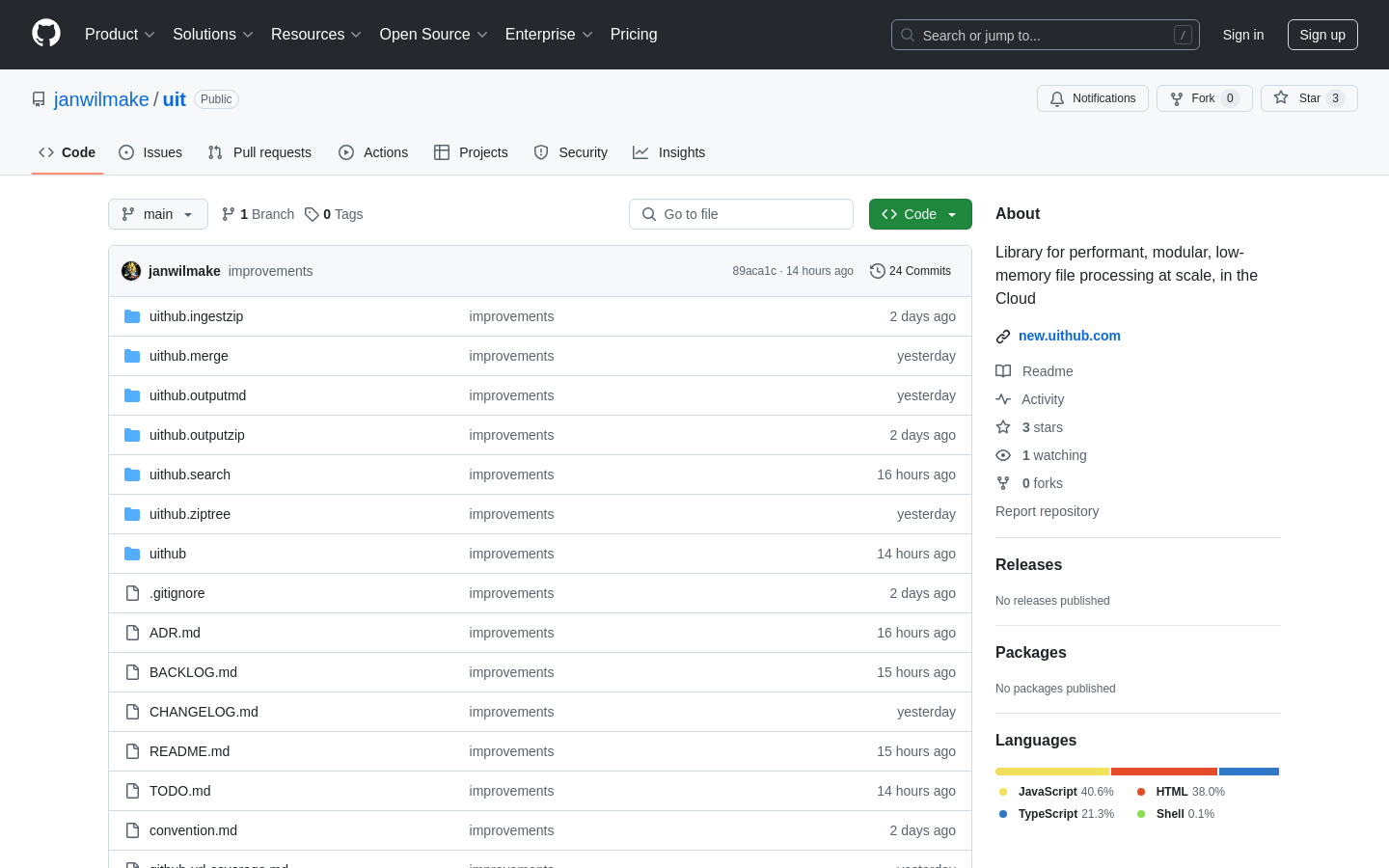The width and height of the screenshot is (1389, 868).
Task: Switch to the Projects tab
Action: point(471,152)
